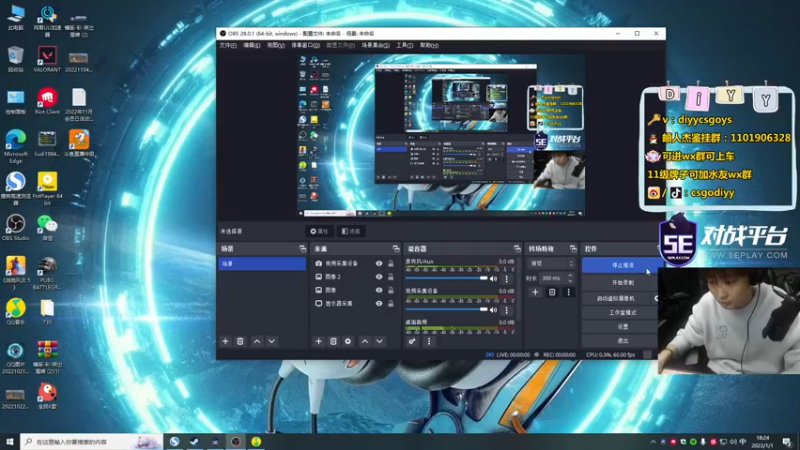Open mixer panel three-dot menu at bottom

(x=429, y=341)
